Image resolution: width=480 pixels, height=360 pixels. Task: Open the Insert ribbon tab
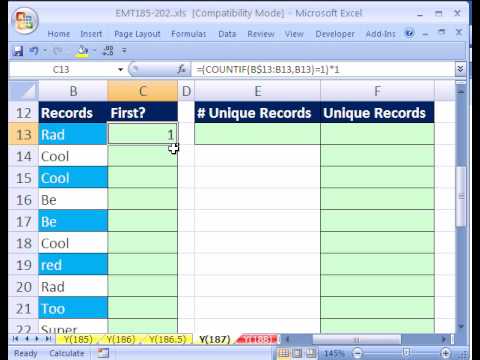point(91,34)
